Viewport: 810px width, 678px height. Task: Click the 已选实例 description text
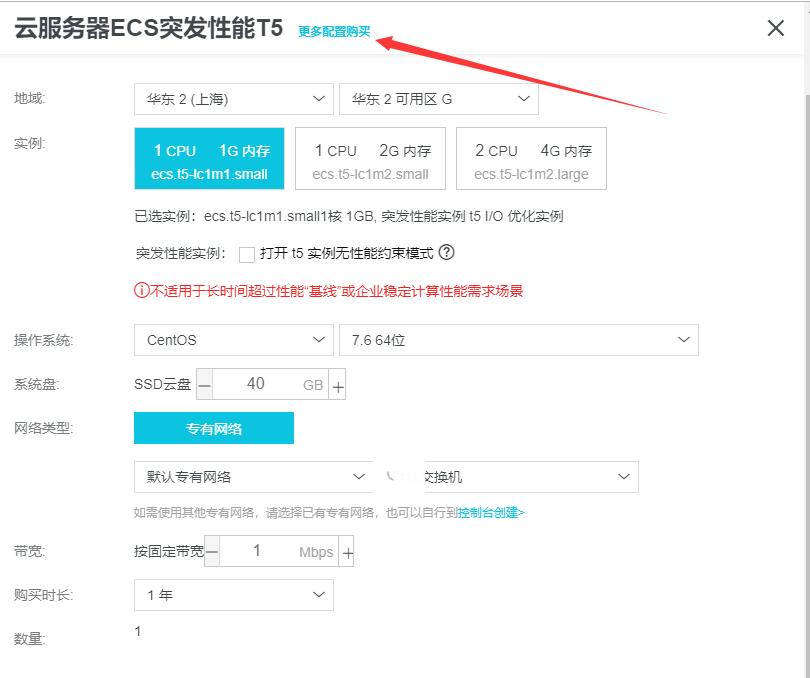pos(349,216)
